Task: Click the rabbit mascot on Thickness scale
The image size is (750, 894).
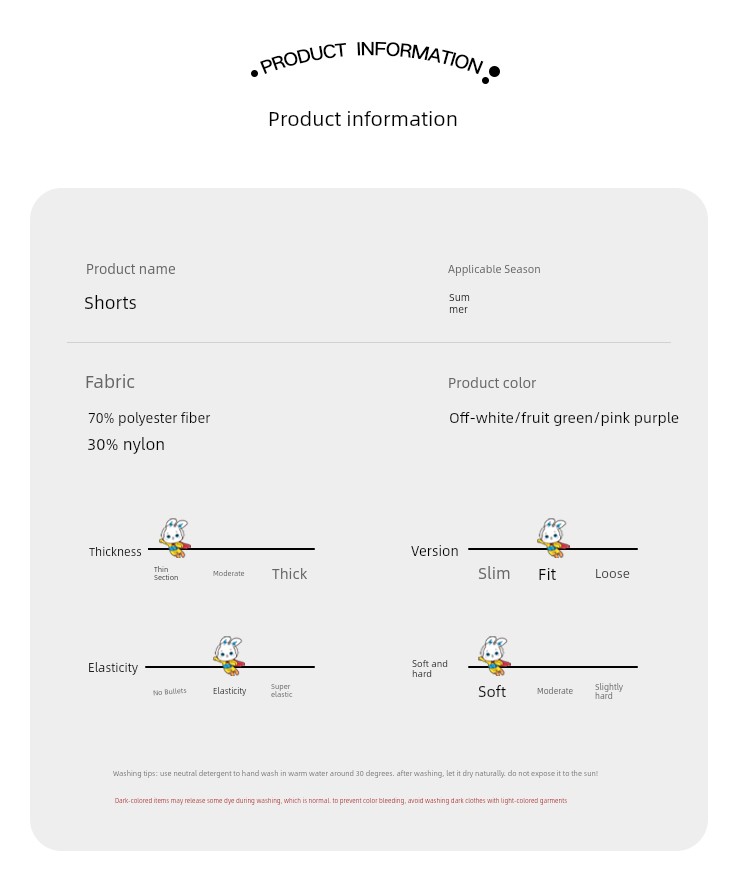Action: 174,538
